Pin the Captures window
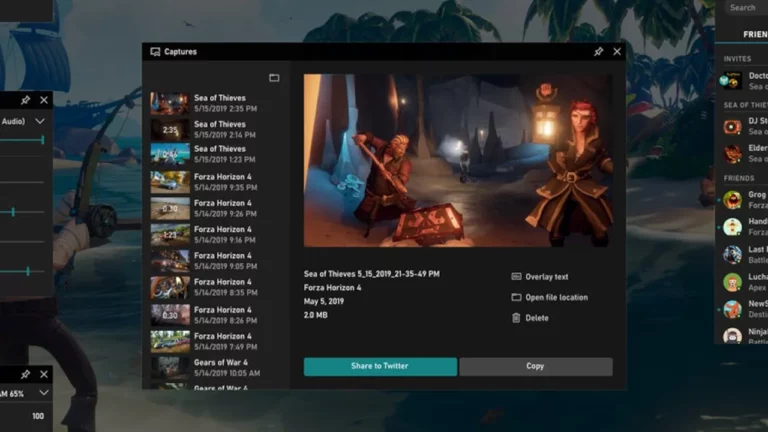This screenshot has width=768, height=432. click(x=599, y=51)
